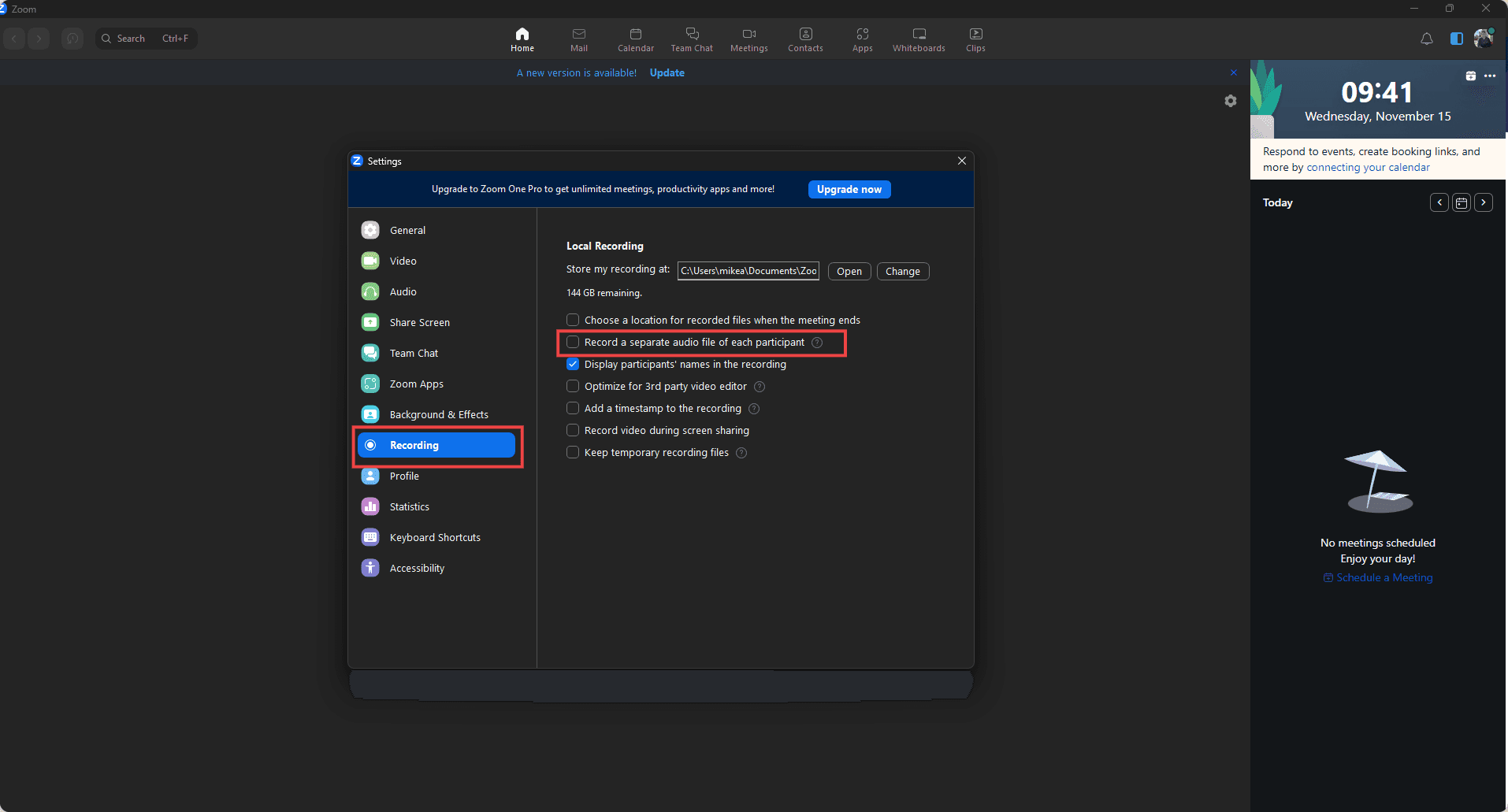Open the notifications bell icon

point(1426,39)
